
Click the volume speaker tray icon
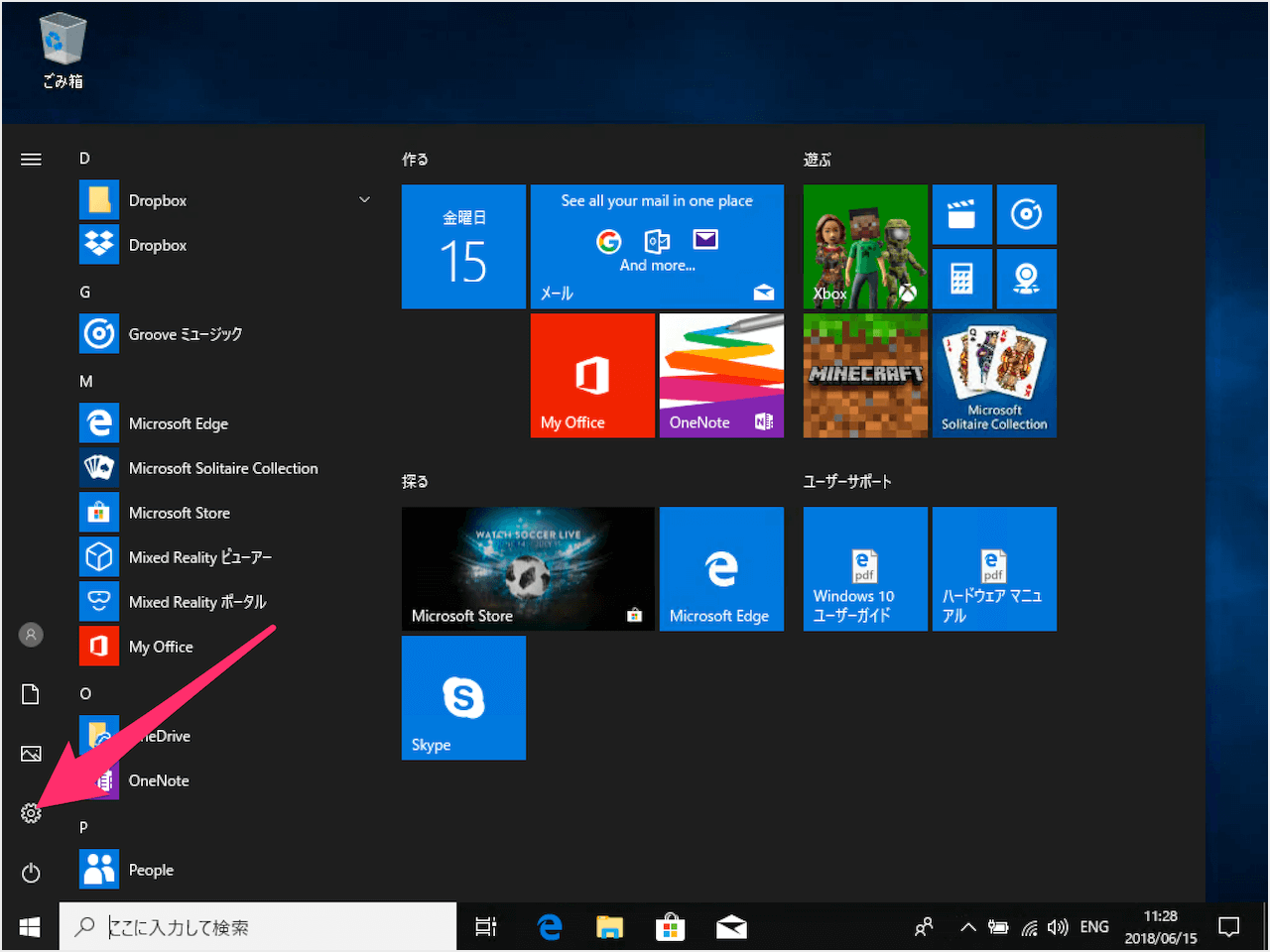(1058, 927)
